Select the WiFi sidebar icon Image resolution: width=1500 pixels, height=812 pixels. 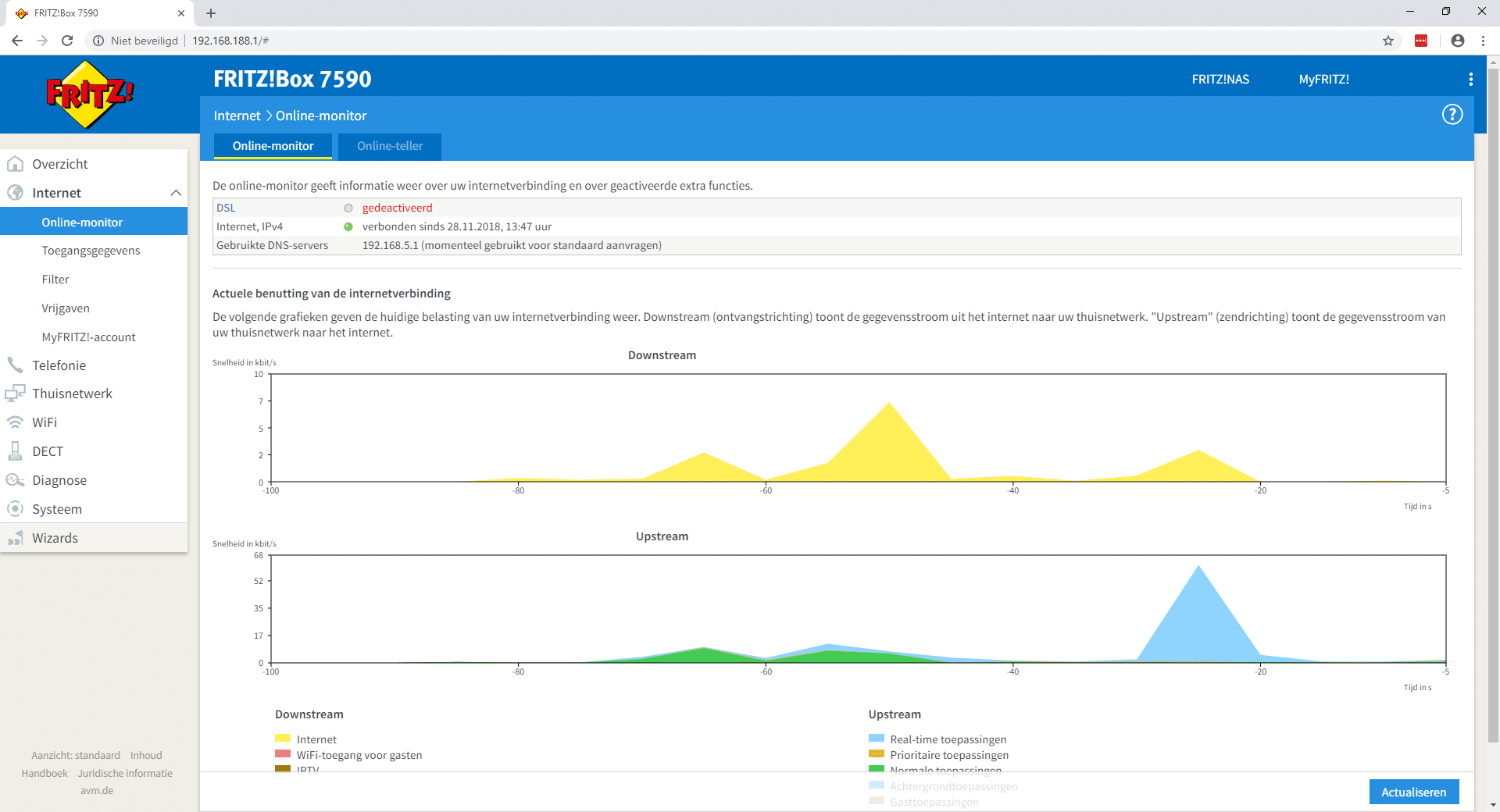point(15,422)
